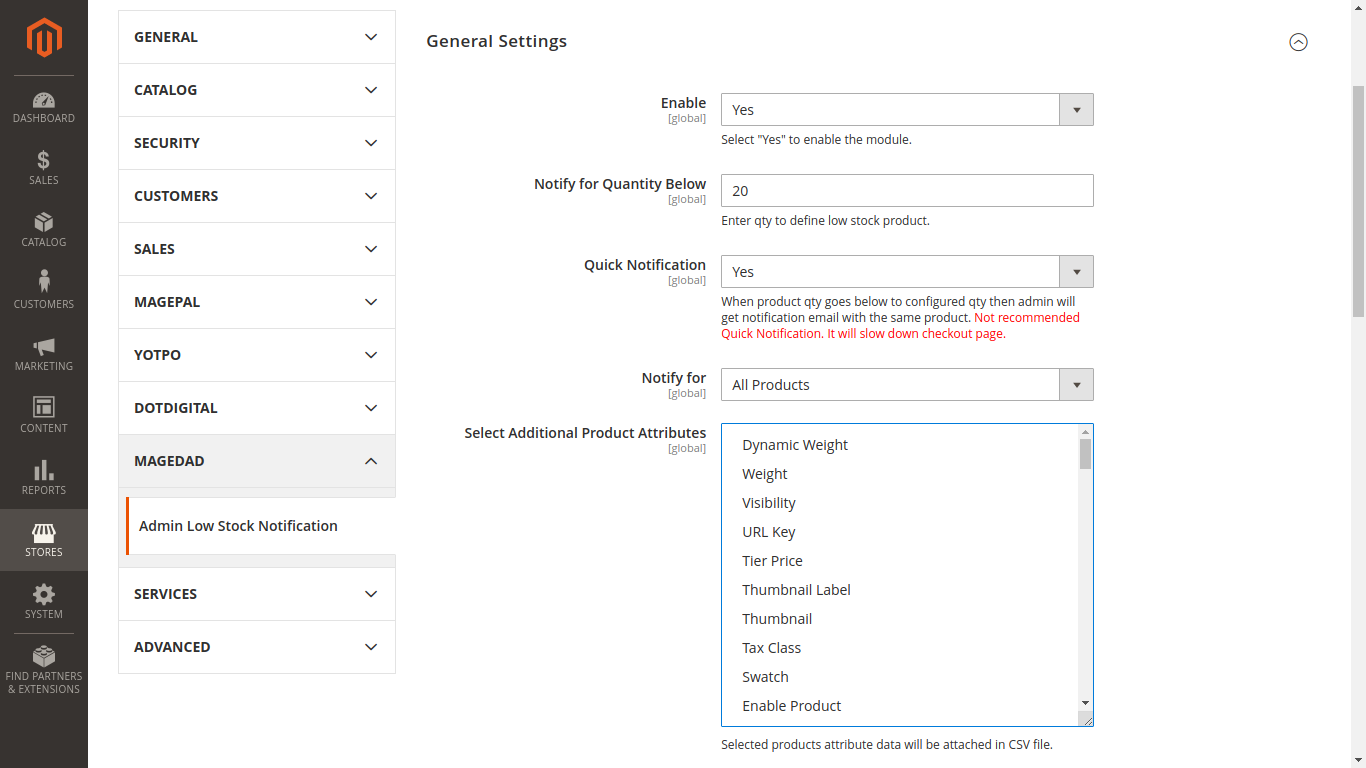
Task: Select Tier Price attribute in the list
Action: pyautogui.click(x=900, y=561)
